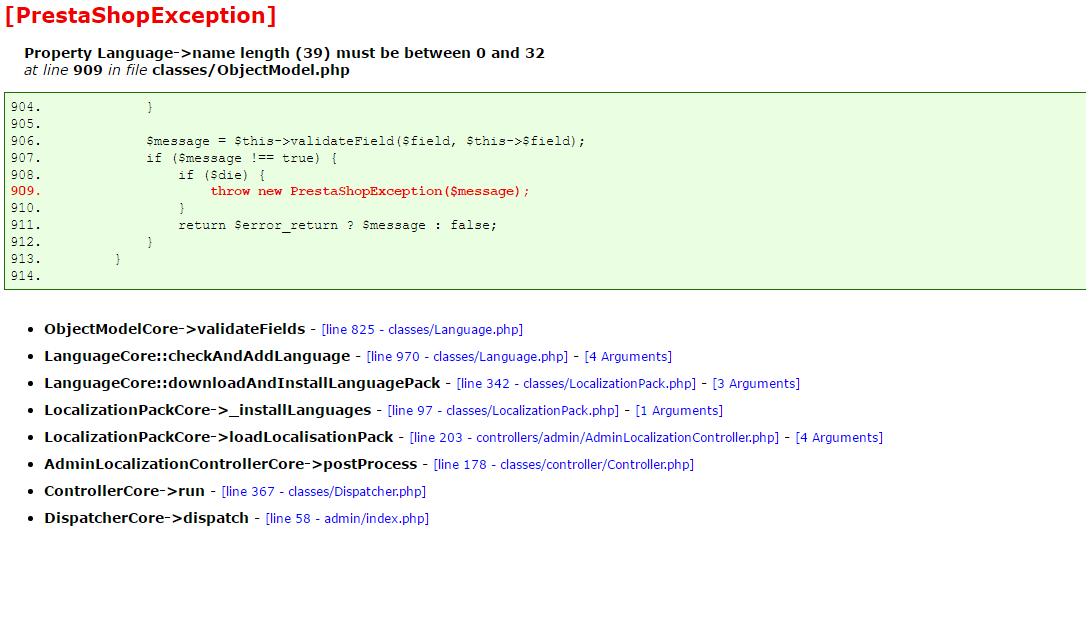This screenshot has height=634, width=1086.
Task: Expand the 1 Arguments link
Action: pyautogui.click(x=679, y=411)
